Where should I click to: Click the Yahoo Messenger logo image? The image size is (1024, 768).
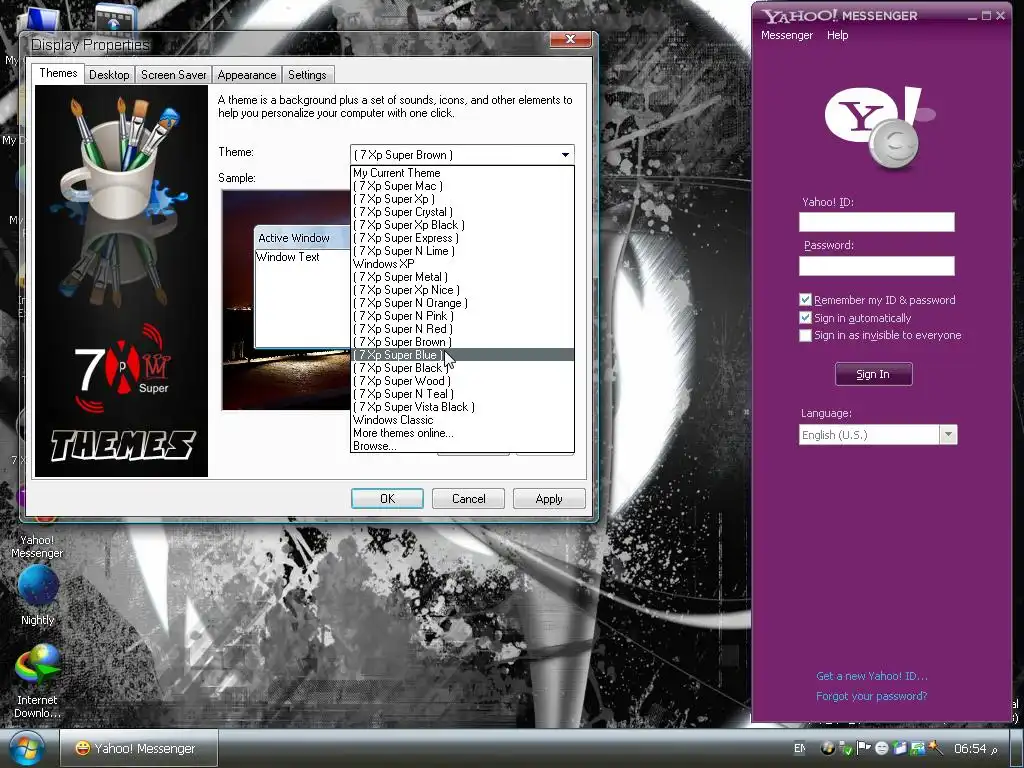880,127
